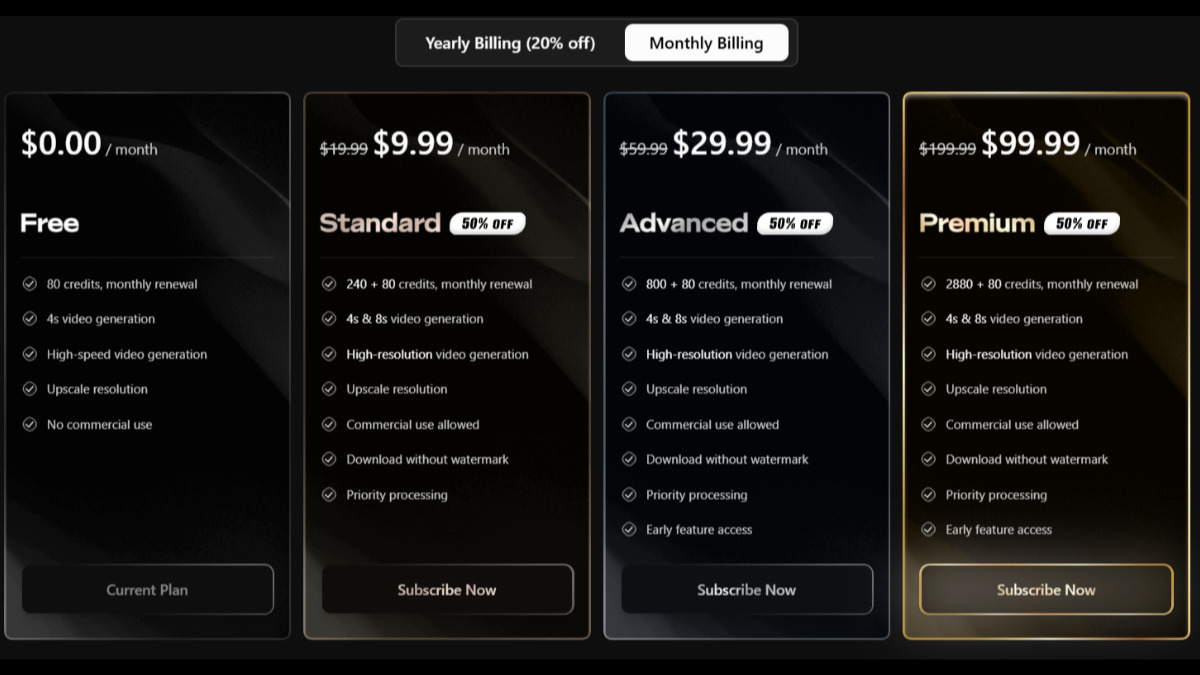Image resolution: width=1200 pixels, height=675 pixels.
Task: Click the Premium plan title
Action: pos(977,223)
